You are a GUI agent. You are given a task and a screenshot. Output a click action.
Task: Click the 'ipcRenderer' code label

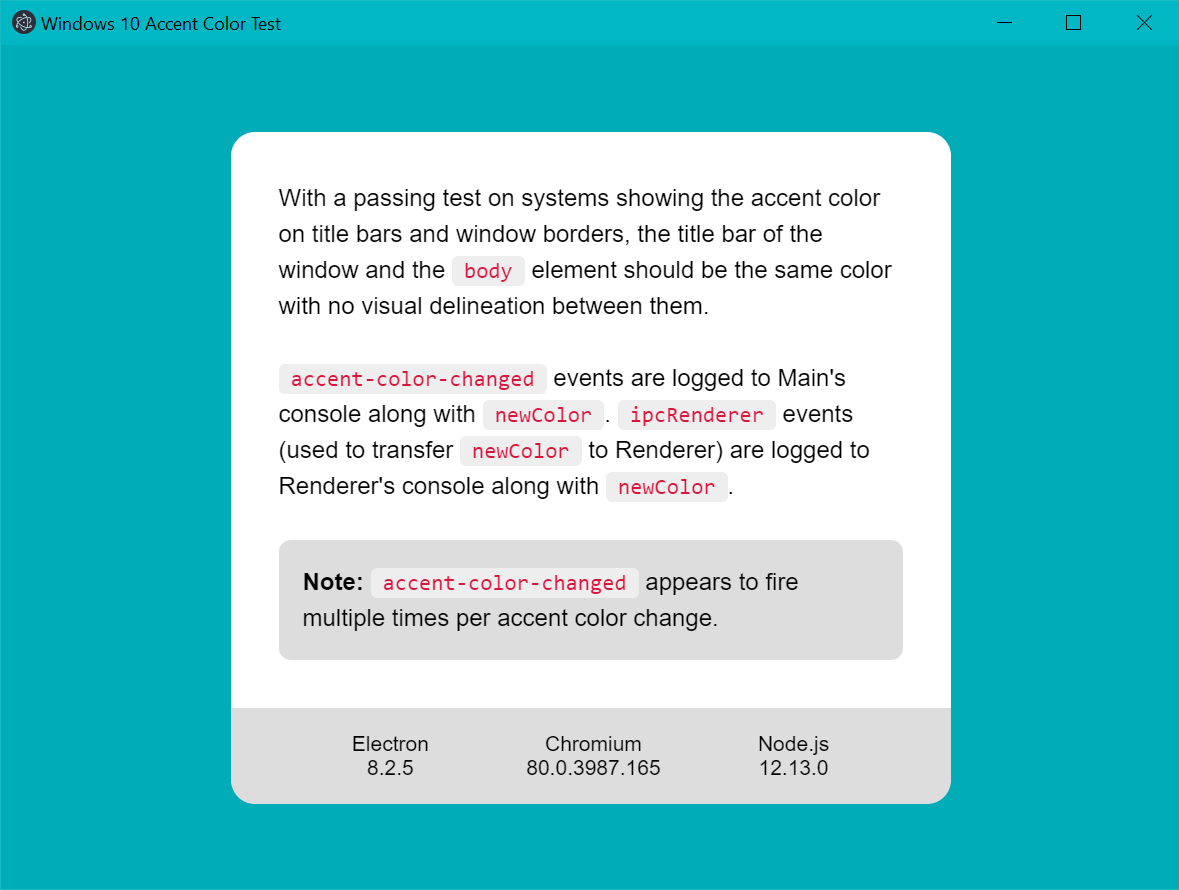696,415
